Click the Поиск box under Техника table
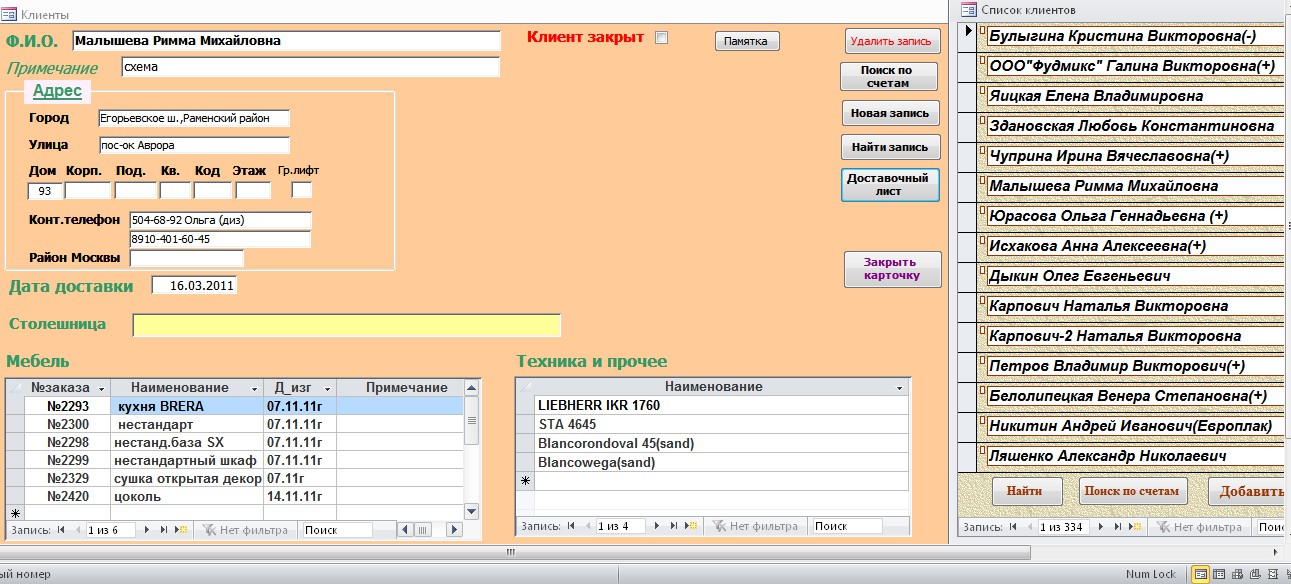The image size is (1291, 584). tap(847, 526)
